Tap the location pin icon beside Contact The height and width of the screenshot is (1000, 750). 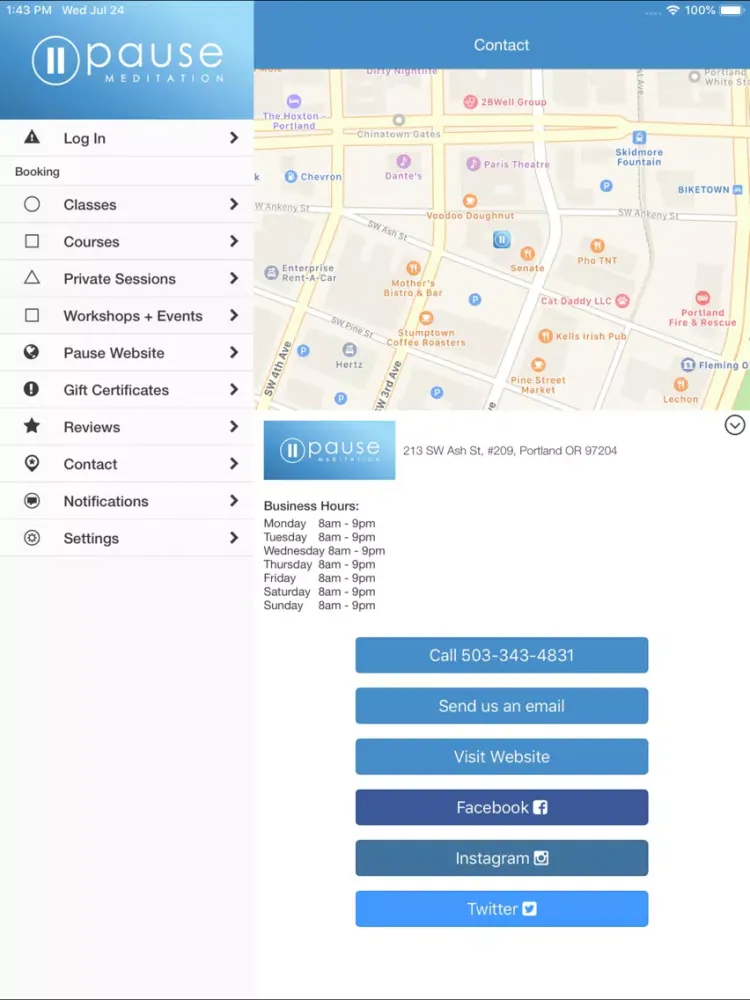[x=31, y=464]
